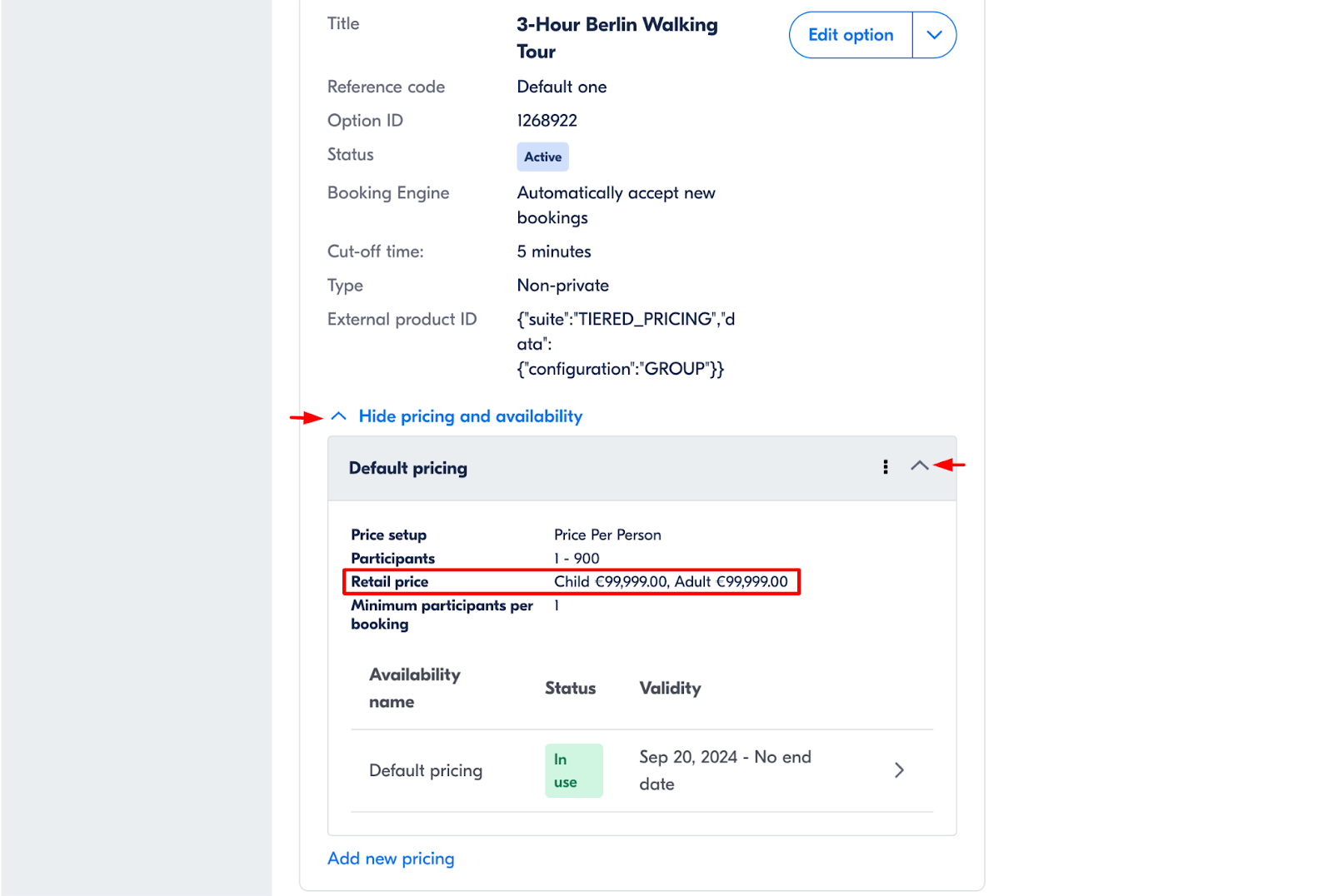This screenshot has height=896, width=1333.
Task: Click the Active status badge
Action: [542, 157]
